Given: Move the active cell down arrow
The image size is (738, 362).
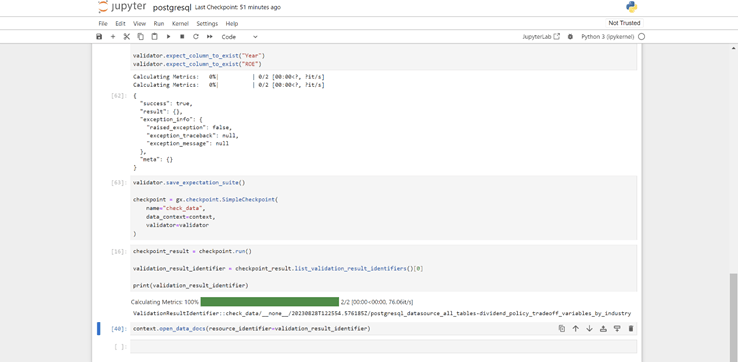Looking at the screenshot, I should pyautogui.click(x=589, y=329).
